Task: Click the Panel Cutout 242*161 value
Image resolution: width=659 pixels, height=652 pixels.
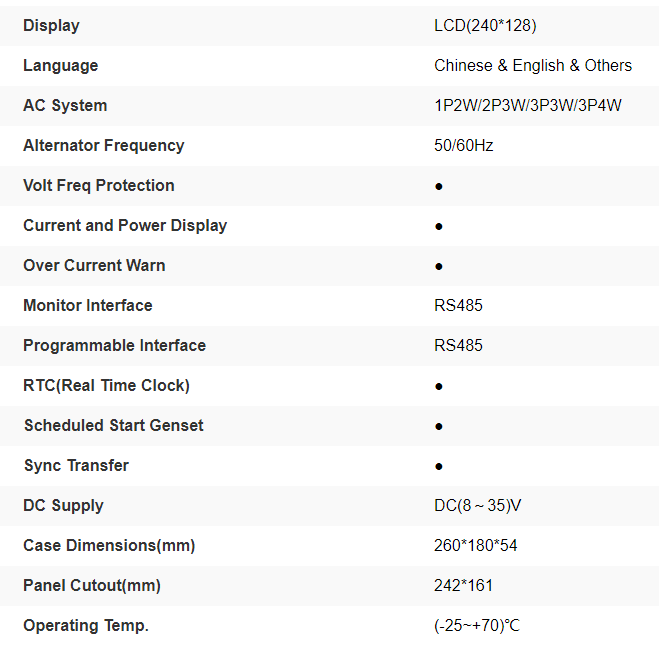Action: pos(463,585)
